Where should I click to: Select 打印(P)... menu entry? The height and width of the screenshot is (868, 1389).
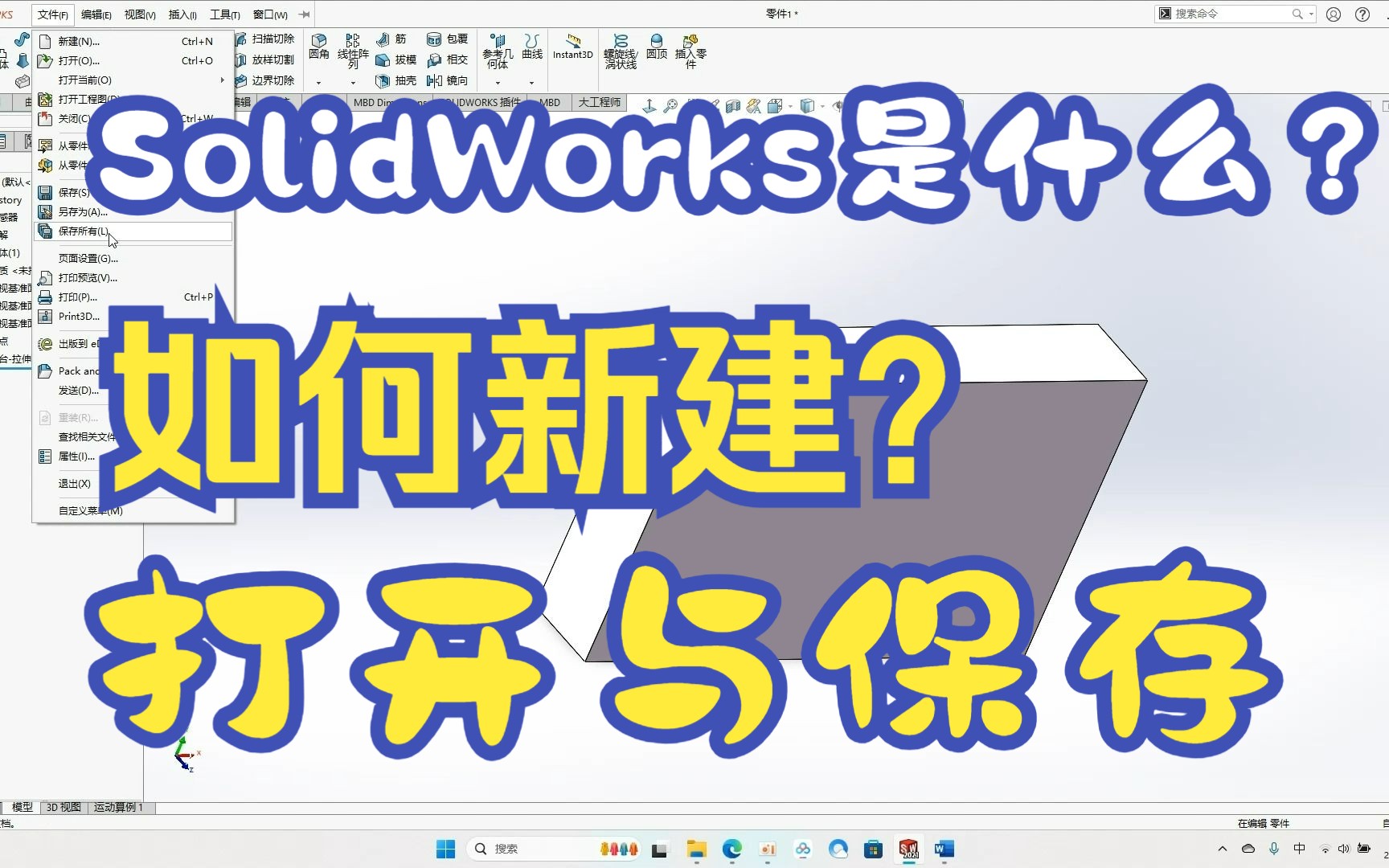click(x=133, y=297)
